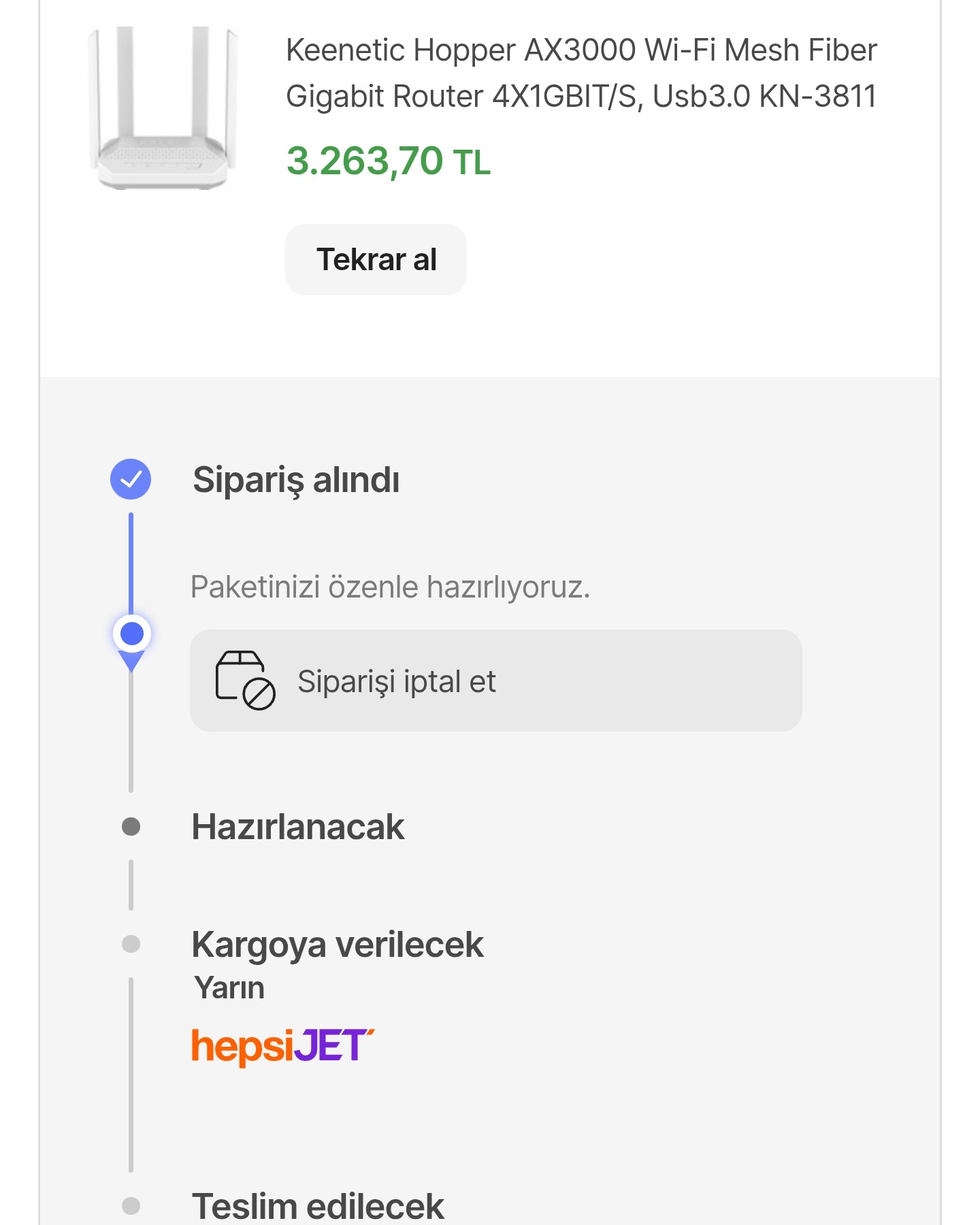Tap the Kargoya verilecek step dot
Image resolution: width=980 pixels, height=1225 pixels.
click(x=131, y=944)
